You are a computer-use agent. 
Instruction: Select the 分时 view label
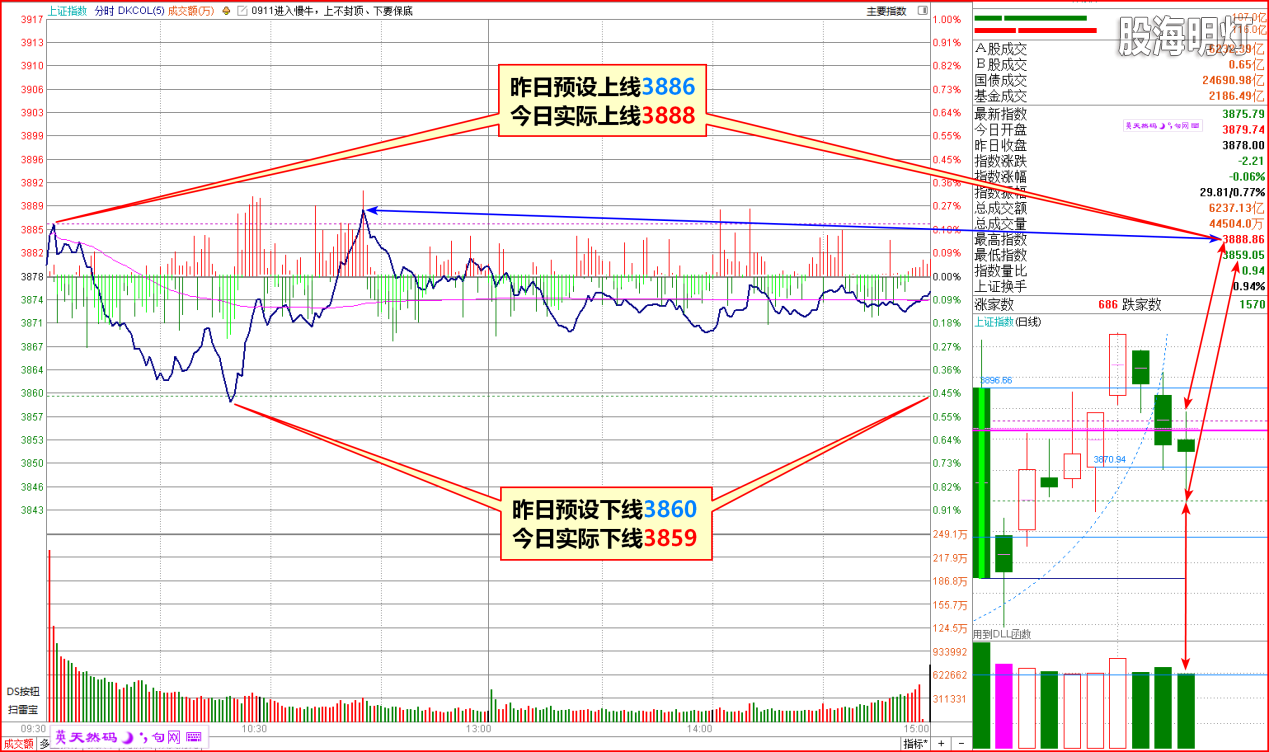(103, 11)
